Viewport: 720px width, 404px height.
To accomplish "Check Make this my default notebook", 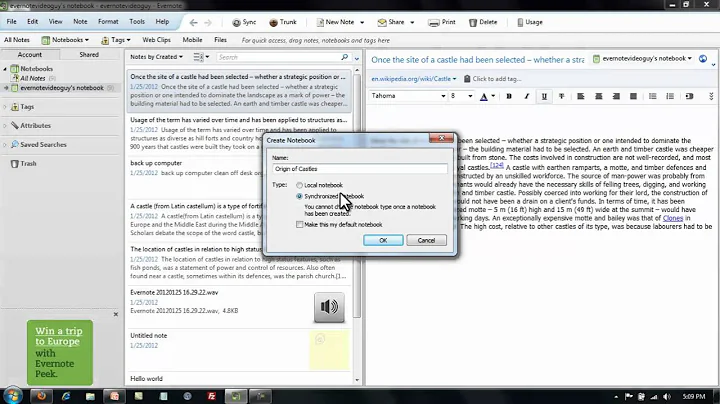I will click(299, 224).
